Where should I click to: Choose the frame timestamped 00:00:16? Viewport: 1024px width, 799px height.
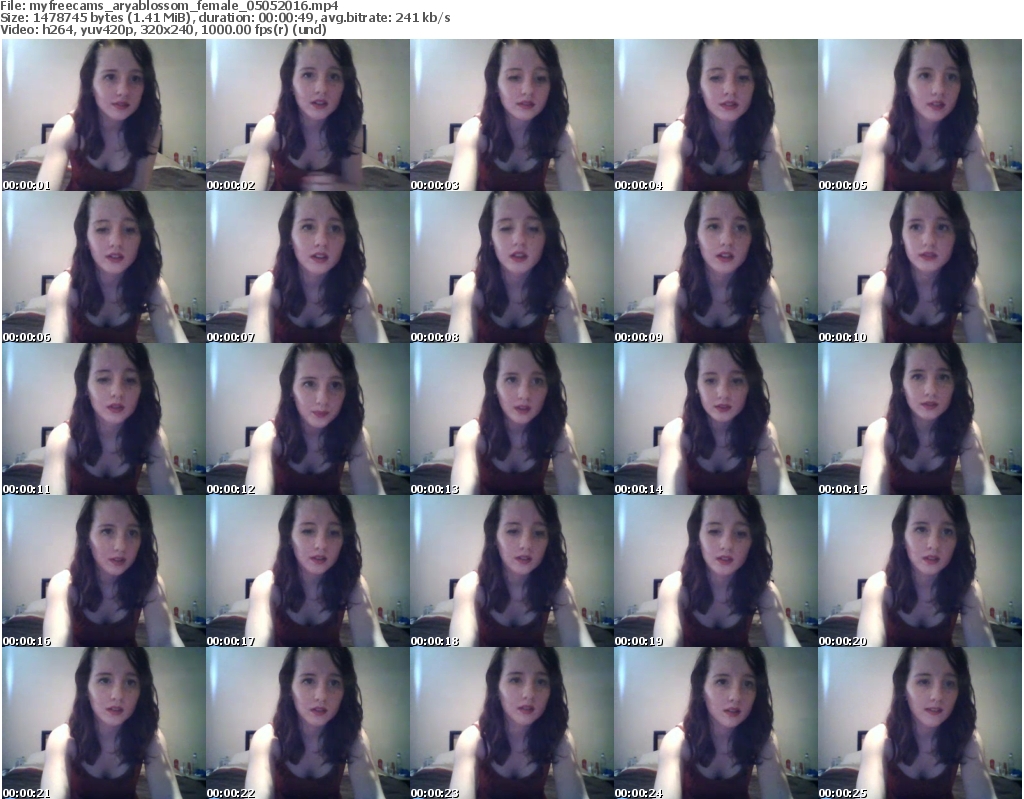104,571
